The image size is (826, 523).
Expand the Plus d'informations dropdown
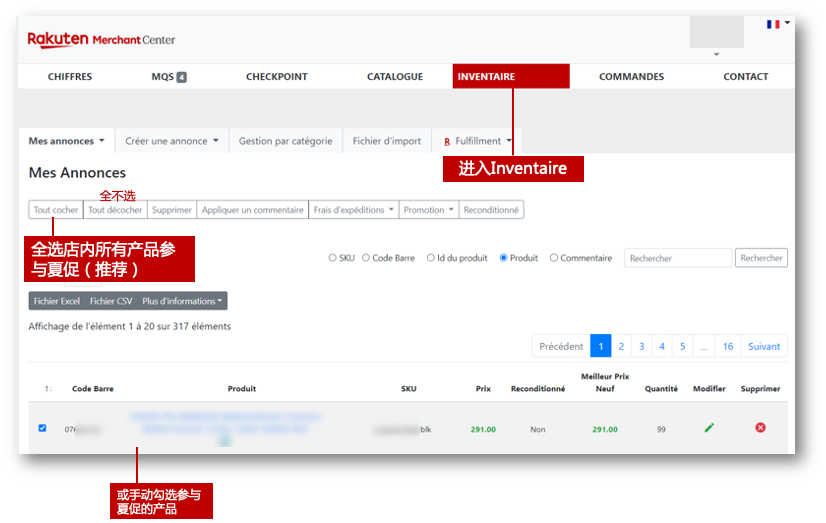(182, 301)
